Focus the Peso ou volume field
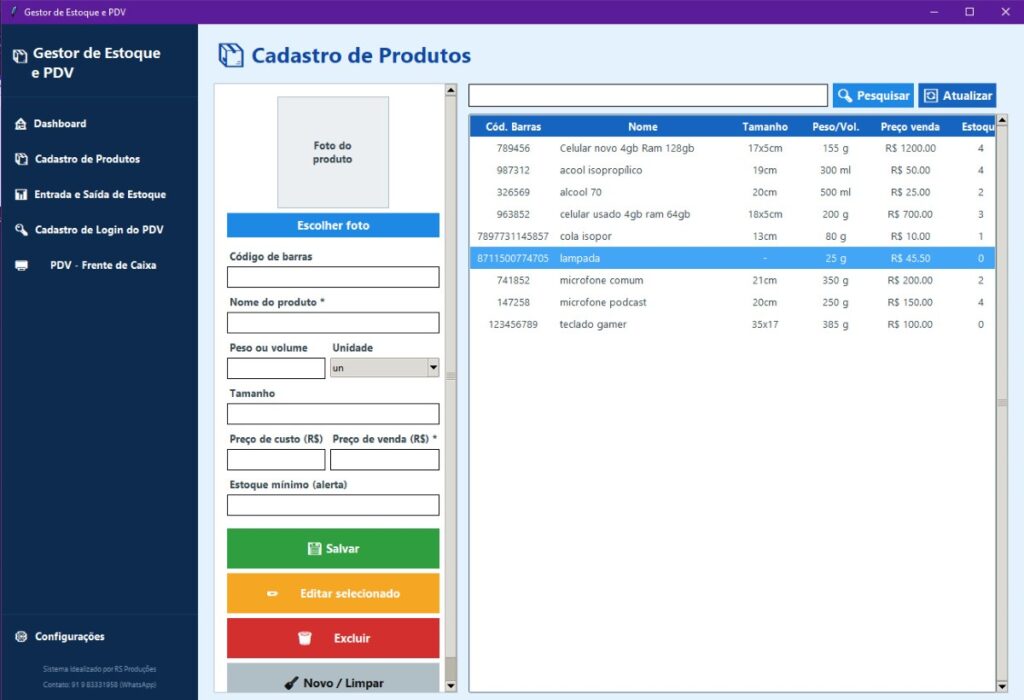The width and height of the screenshot is (1024, 700). 276,368
